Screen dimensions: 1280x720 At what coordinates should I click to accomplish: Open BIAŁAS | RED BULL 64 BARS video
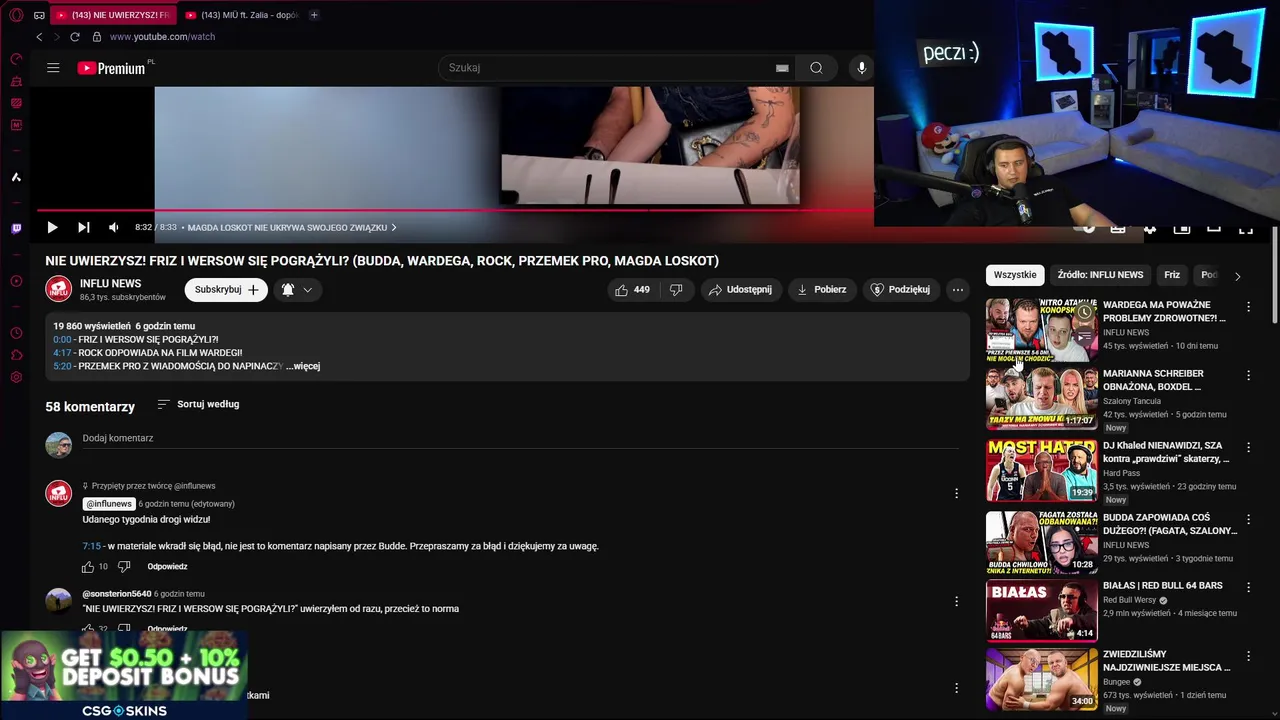[x=1041, y=611]
